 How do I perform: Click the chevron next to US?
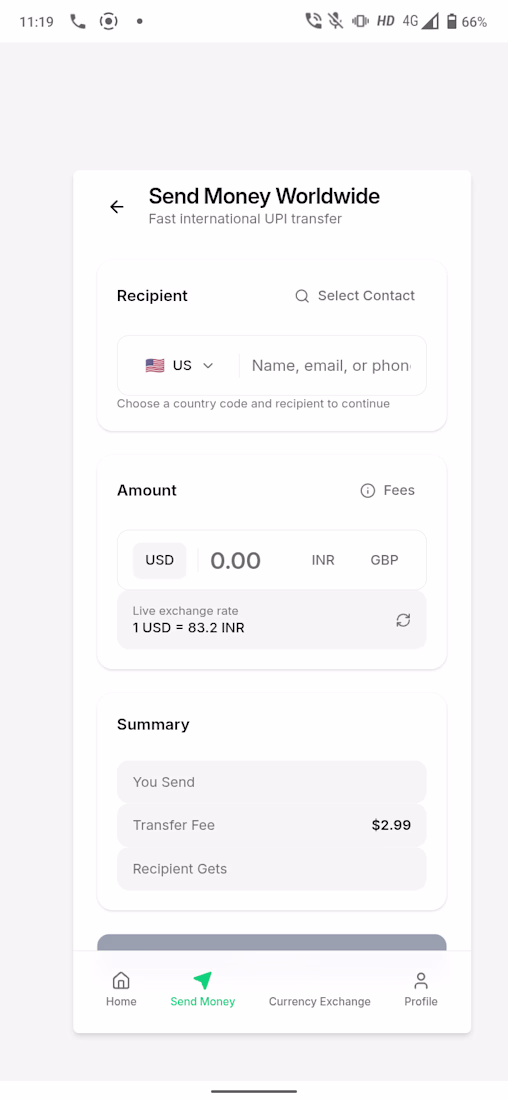click(208, 365)
